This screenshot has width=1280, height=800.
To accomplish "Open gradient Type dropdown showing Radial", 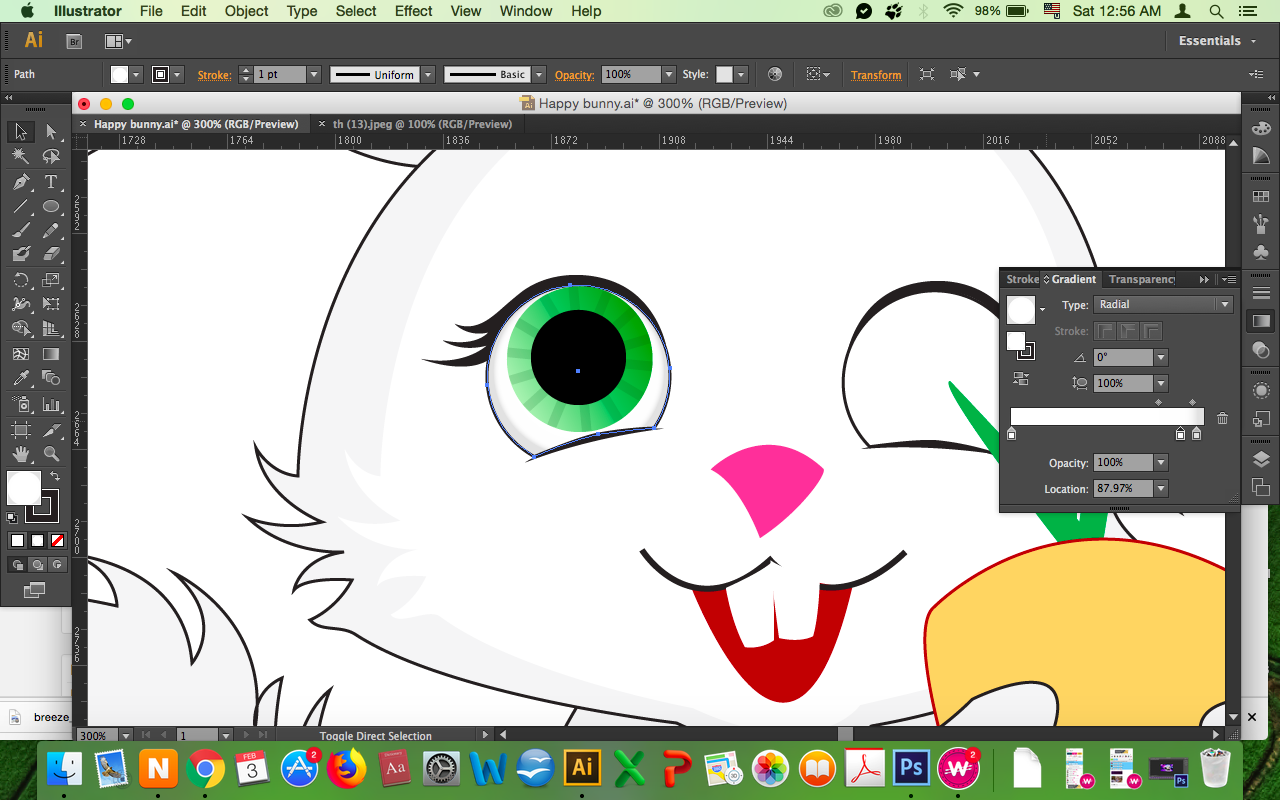I will (1163, 305).
